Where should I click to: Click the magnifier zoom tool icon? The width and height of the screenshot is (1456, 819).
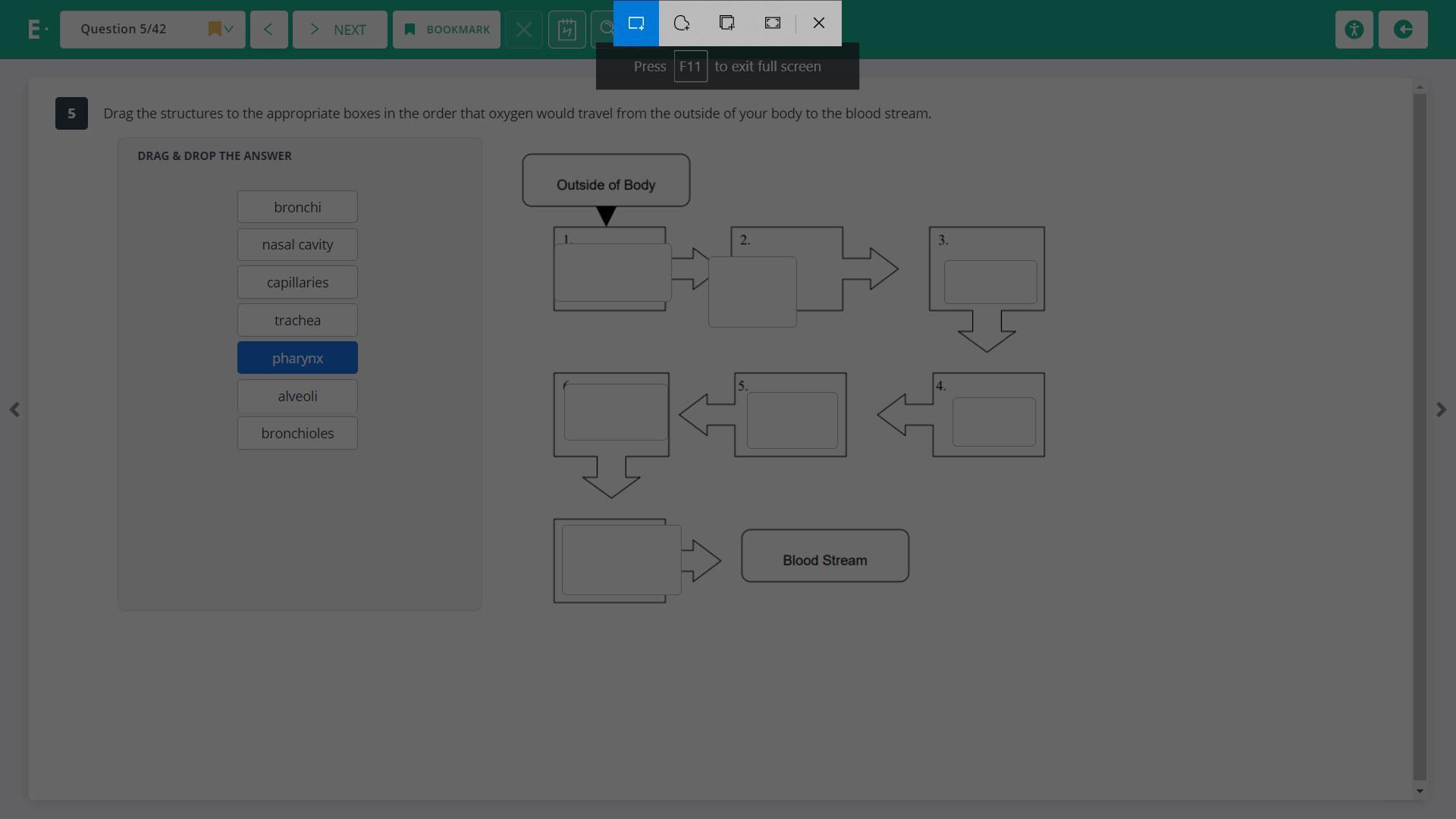pos(603,30)
